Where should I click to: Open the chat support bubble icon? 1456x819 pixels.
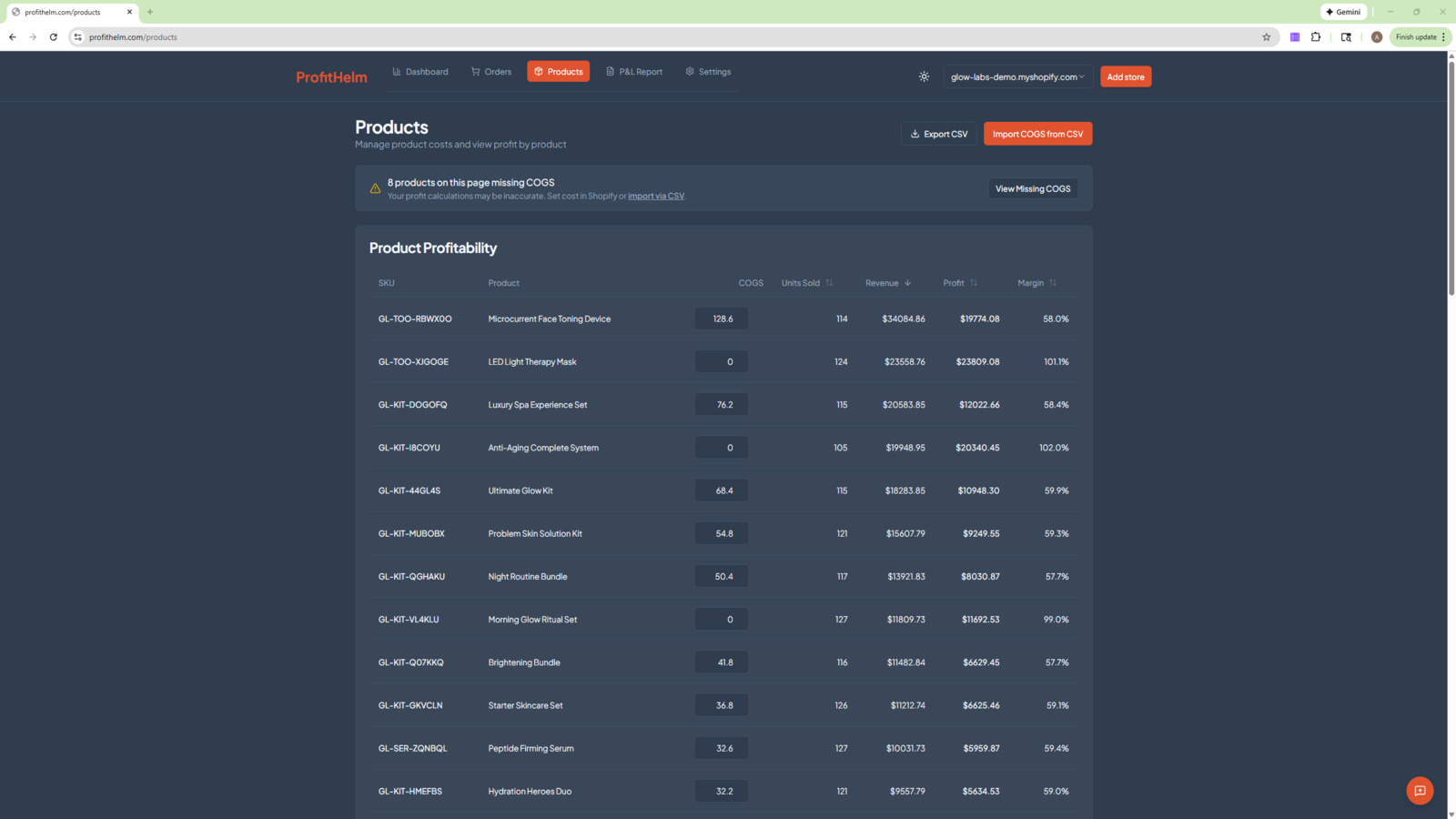point(1420,790)
